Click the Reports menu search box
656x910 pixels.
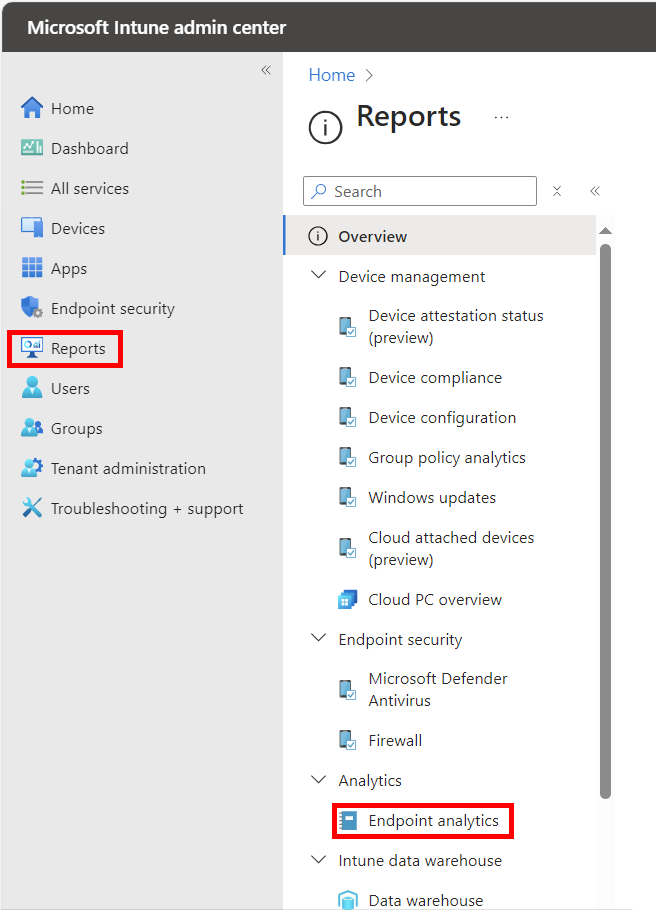tap(420, 191)
